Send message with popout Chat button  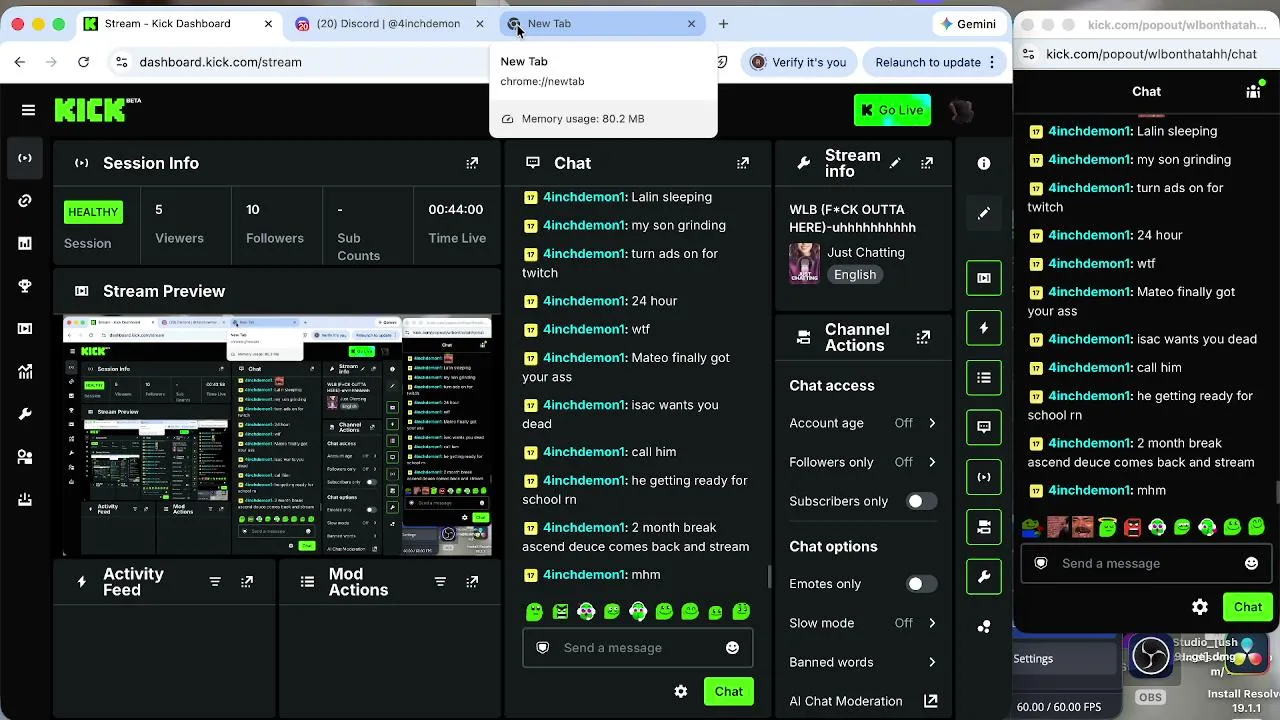pos(1247,607)
